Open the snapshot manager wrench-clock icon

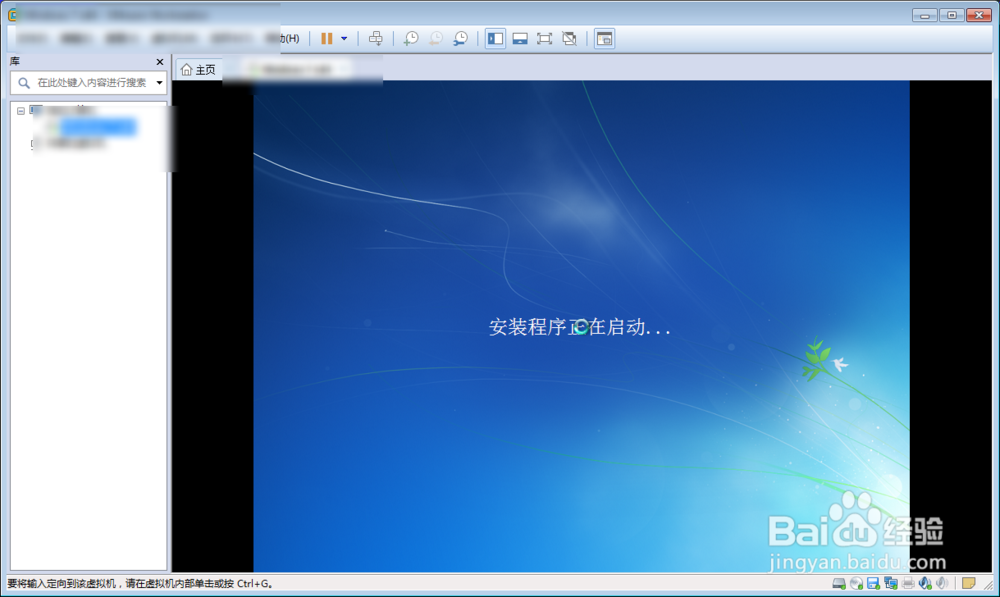pos(460,39)
